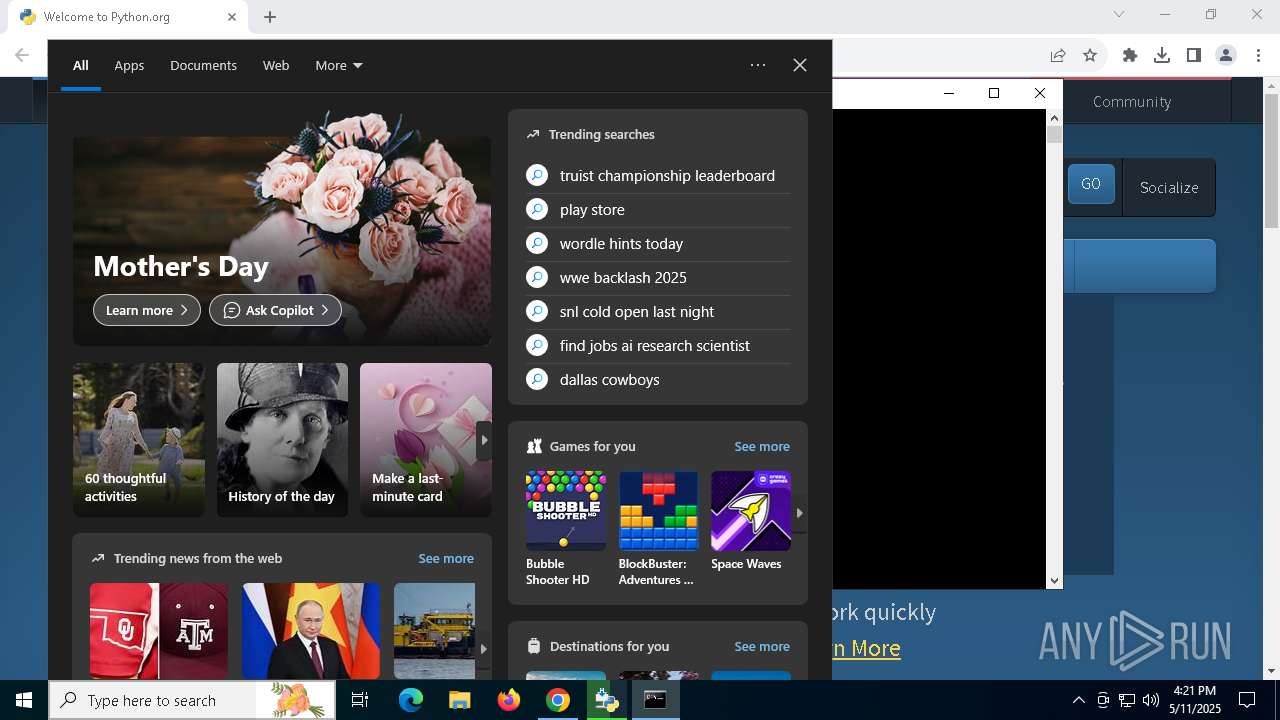Image resolution: width=1280 pixels, height=720 pixels.
Task: Open Make a last-minute card tile
Action: [x=426, y=440]
